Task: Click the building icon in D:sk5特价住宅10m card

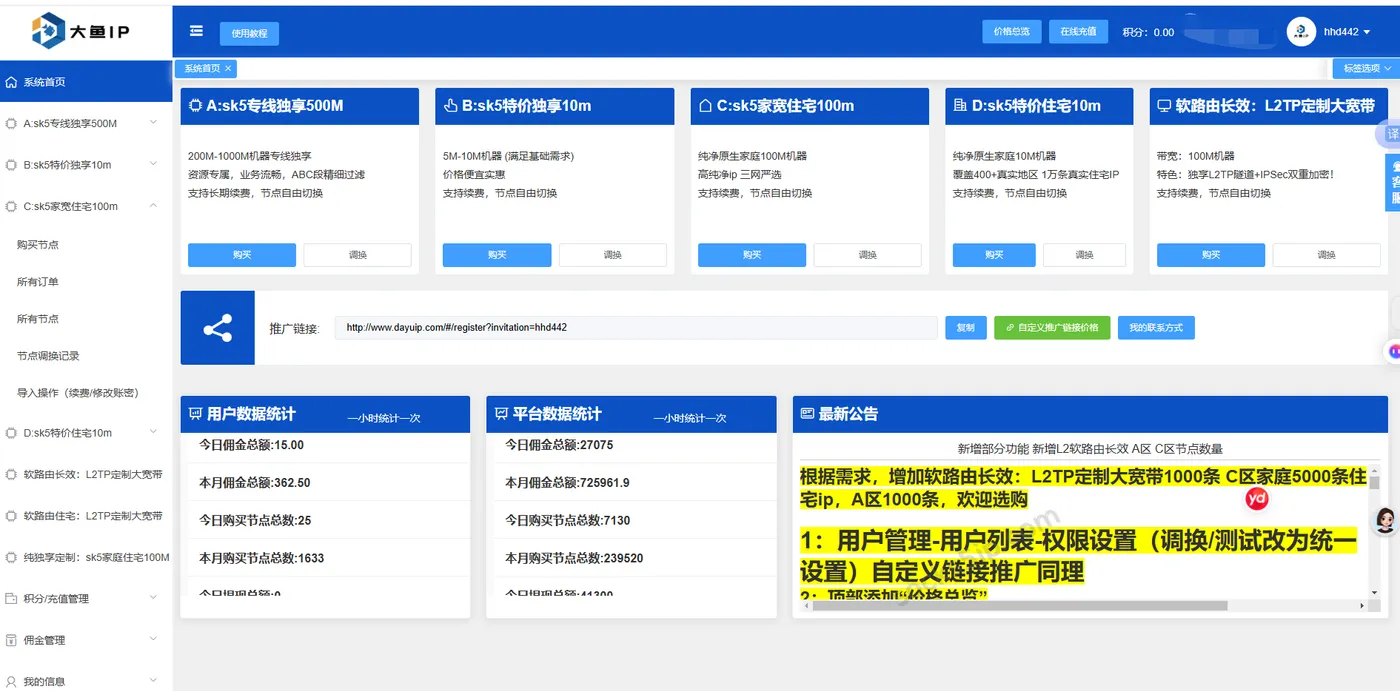Action: [x=960, y=105]
